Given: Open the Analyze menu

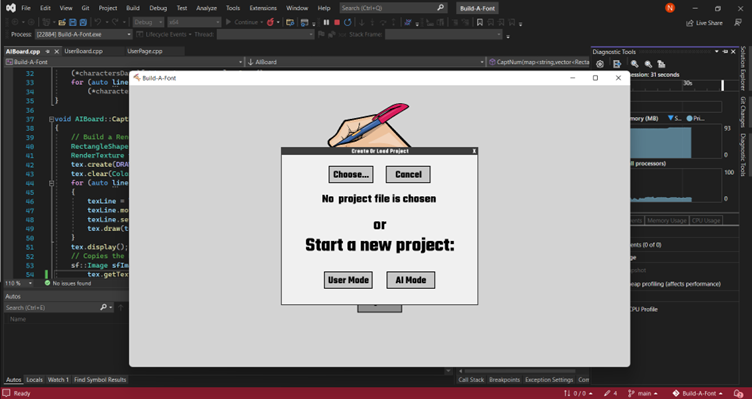Looking at the screenshot, I should pyautogui.click(x=206, y=8).
